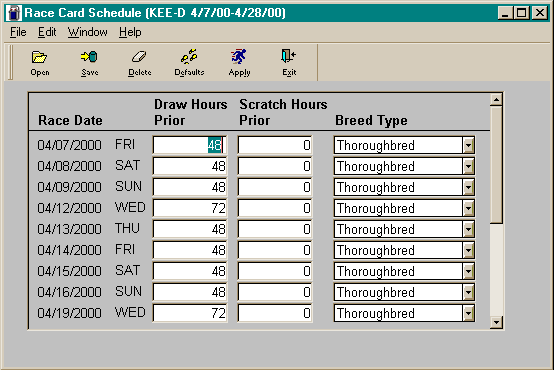Viewport: 554px width, 370px height.
Task: Click the scroll down arrow of schedule list
Action: tap(496, 322)
